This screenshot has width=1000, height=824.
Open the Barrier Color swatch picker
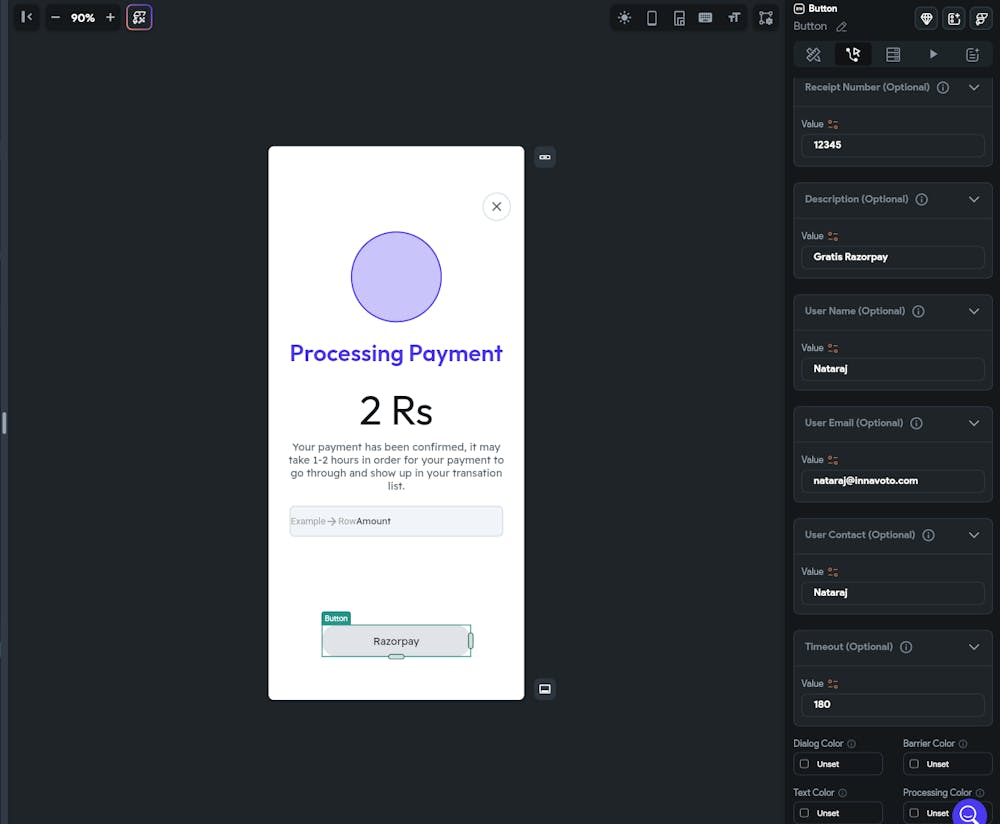pyautogui.click(x=914, y=764)
